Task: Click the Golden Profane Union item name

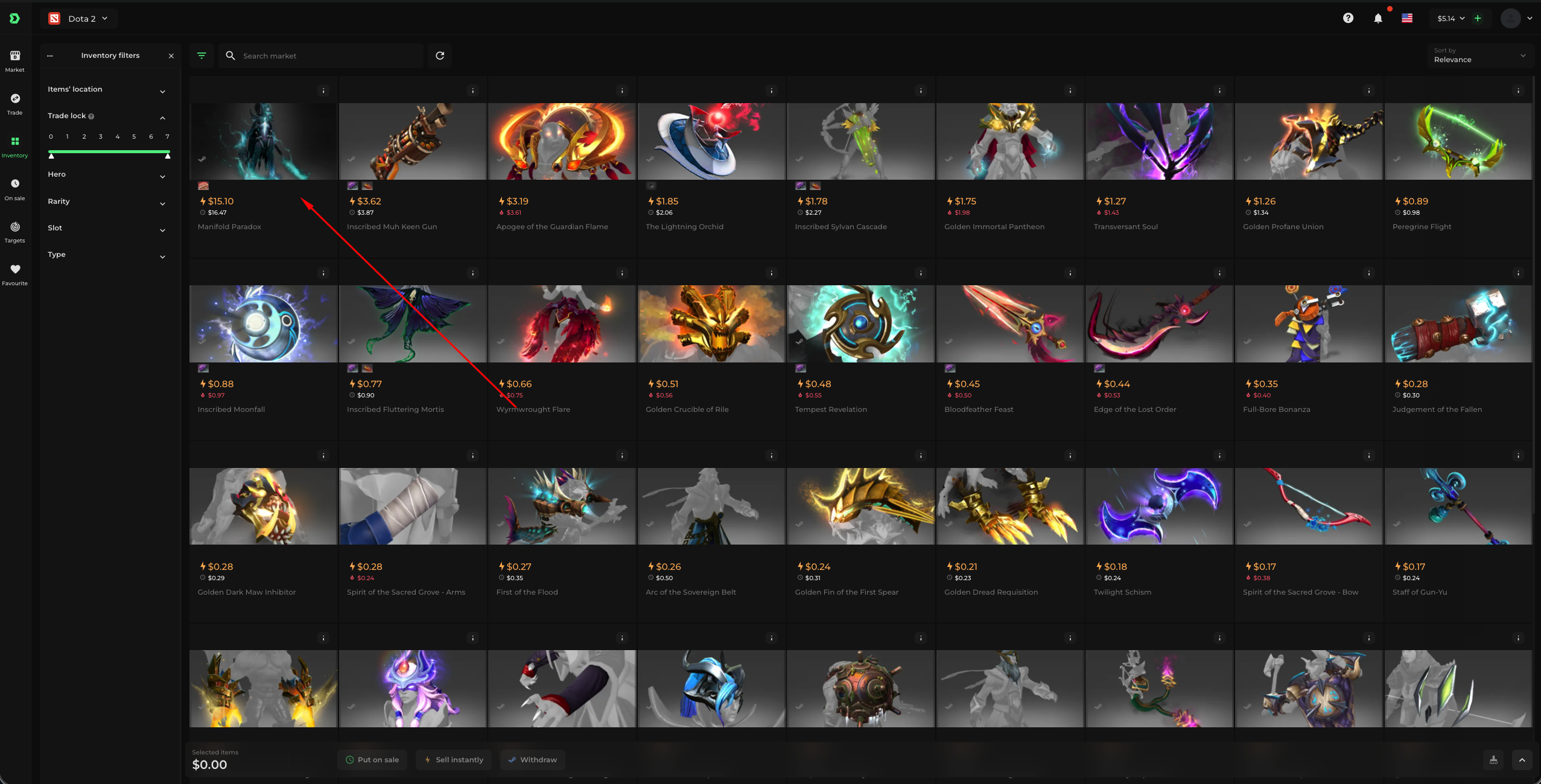Action: click(x=1283, y=227)
